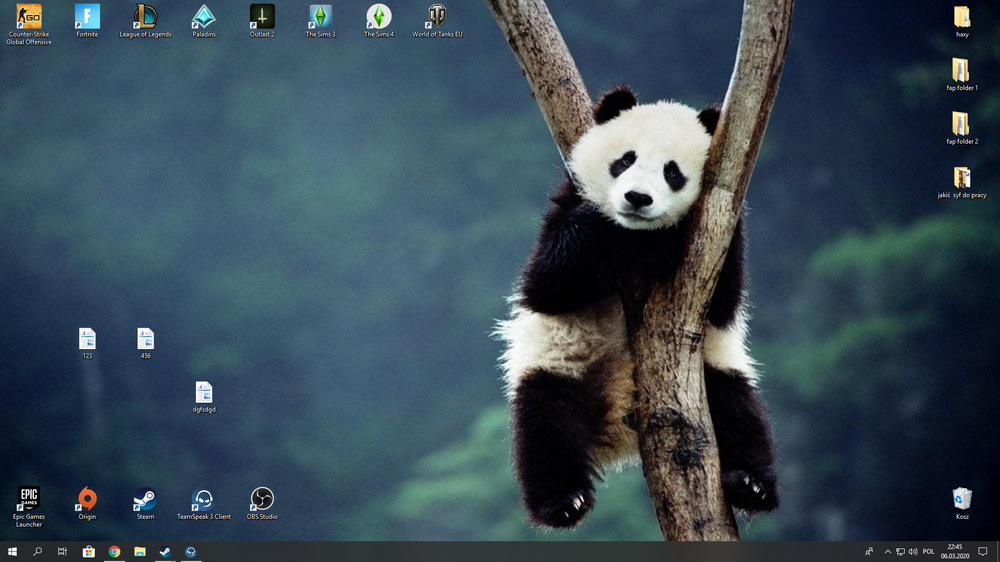Select the haxy folder

pyautogui.click(x=962, y=22)
